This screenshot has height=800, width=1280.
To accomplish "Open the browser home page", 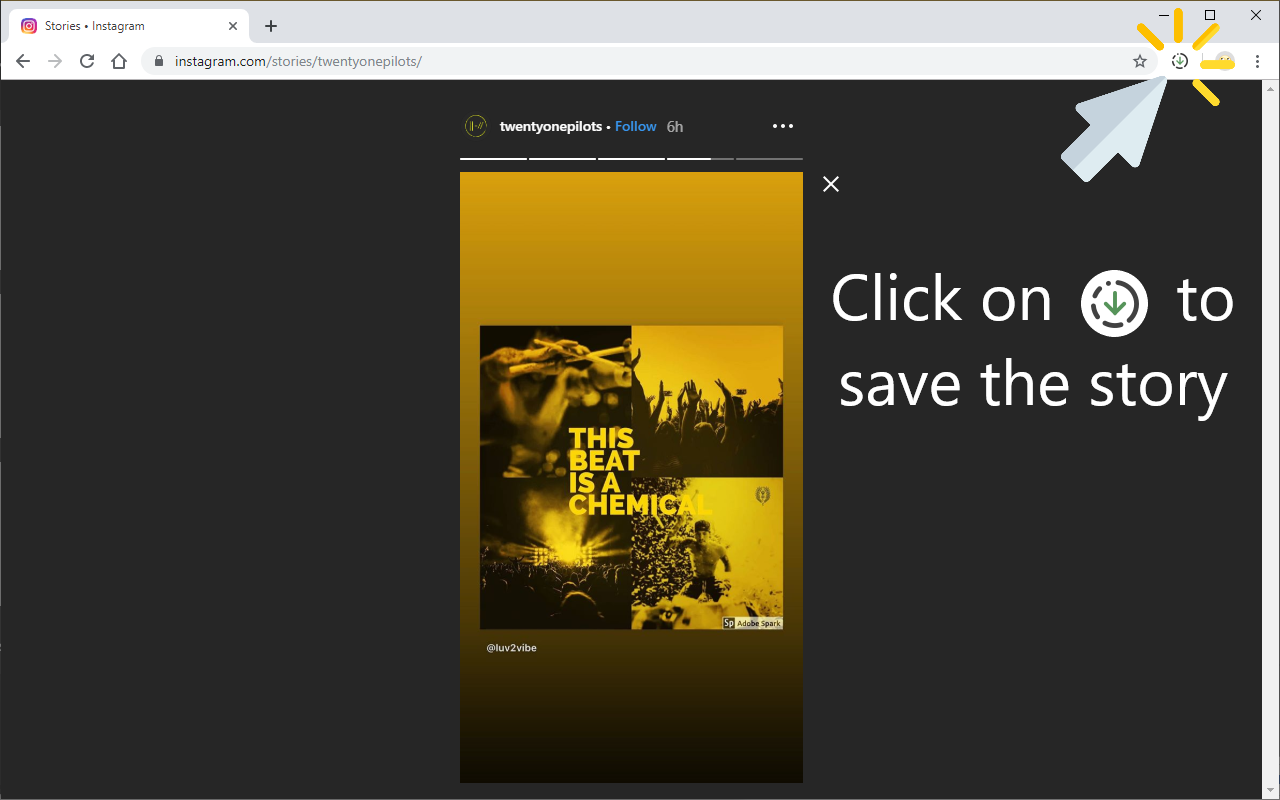I will (119, 60).
